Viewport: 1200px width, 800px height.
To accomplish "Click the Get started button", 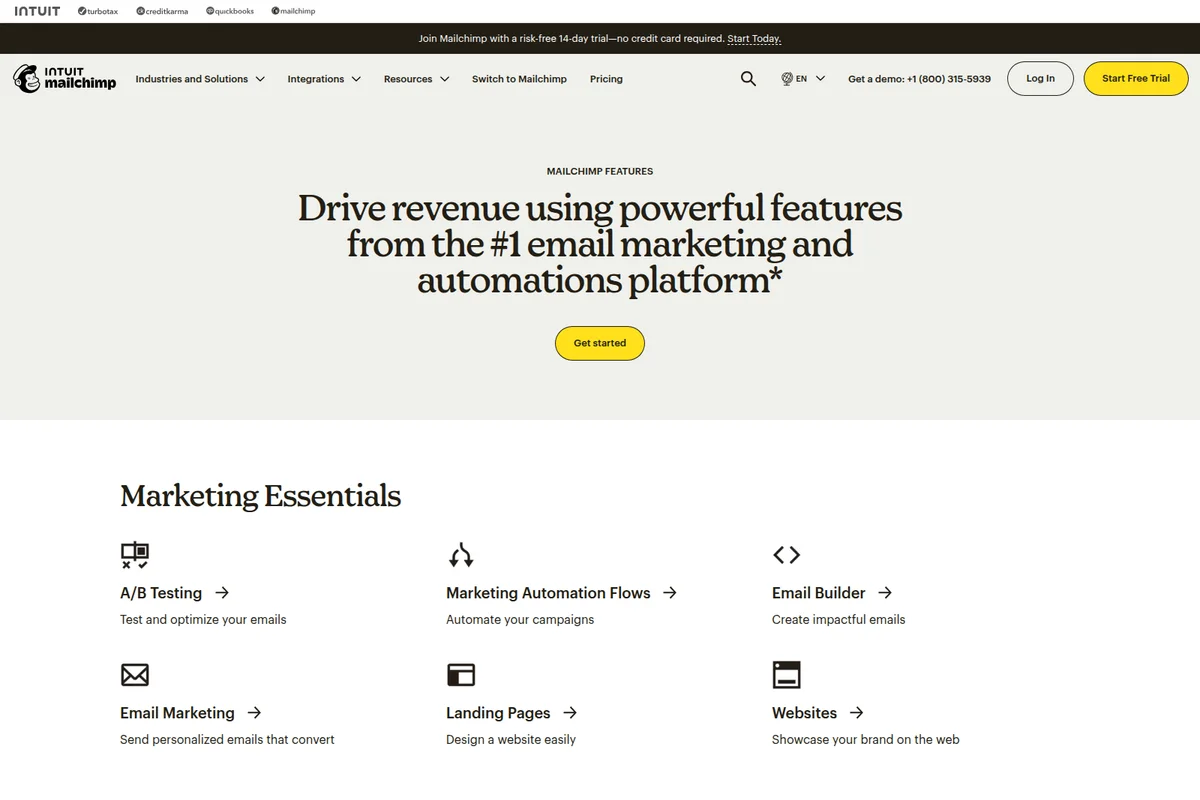I will coord(599,343).
